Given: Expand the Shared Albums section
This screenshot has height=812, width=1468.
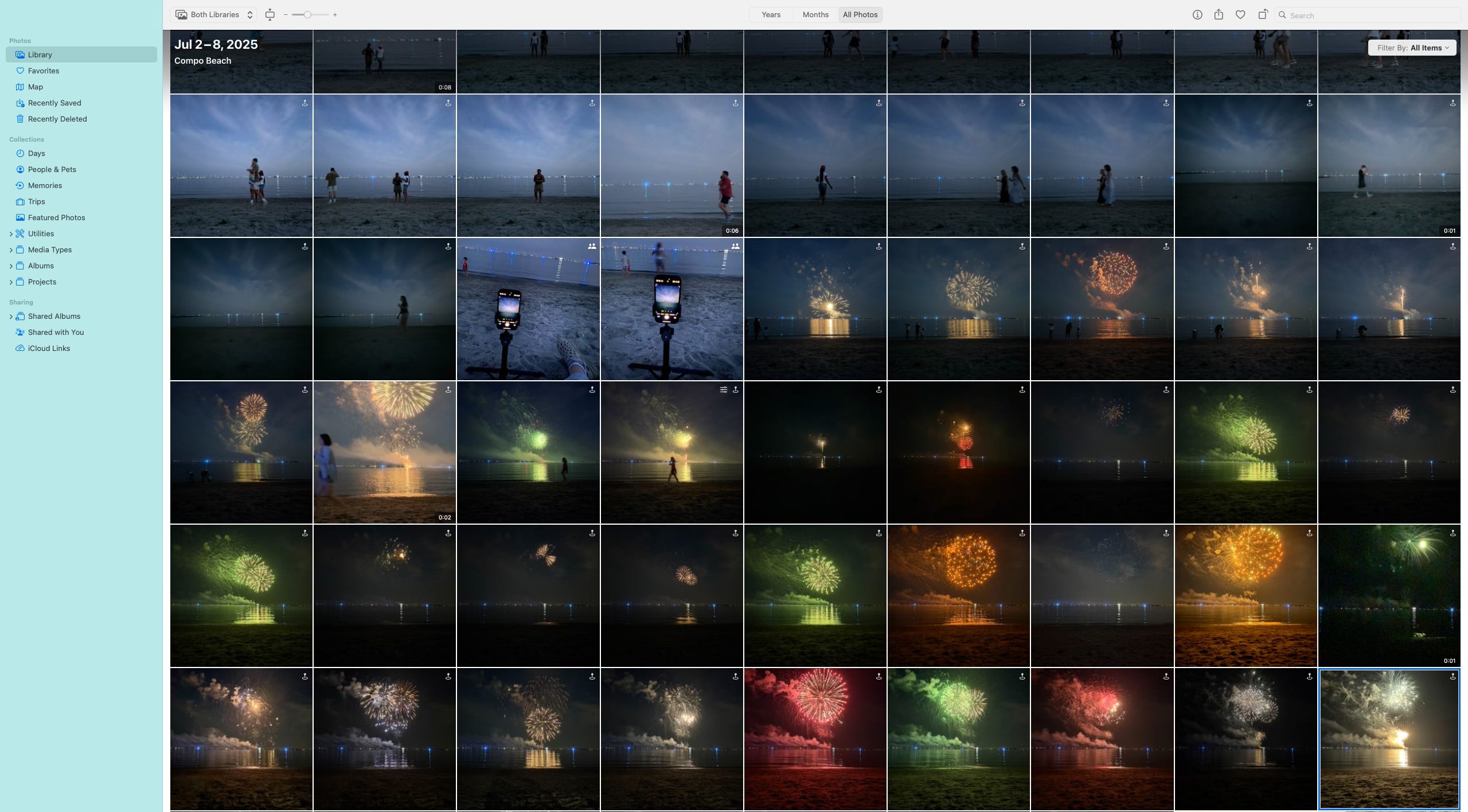Looking at the screenshot, I should point(11,317).
